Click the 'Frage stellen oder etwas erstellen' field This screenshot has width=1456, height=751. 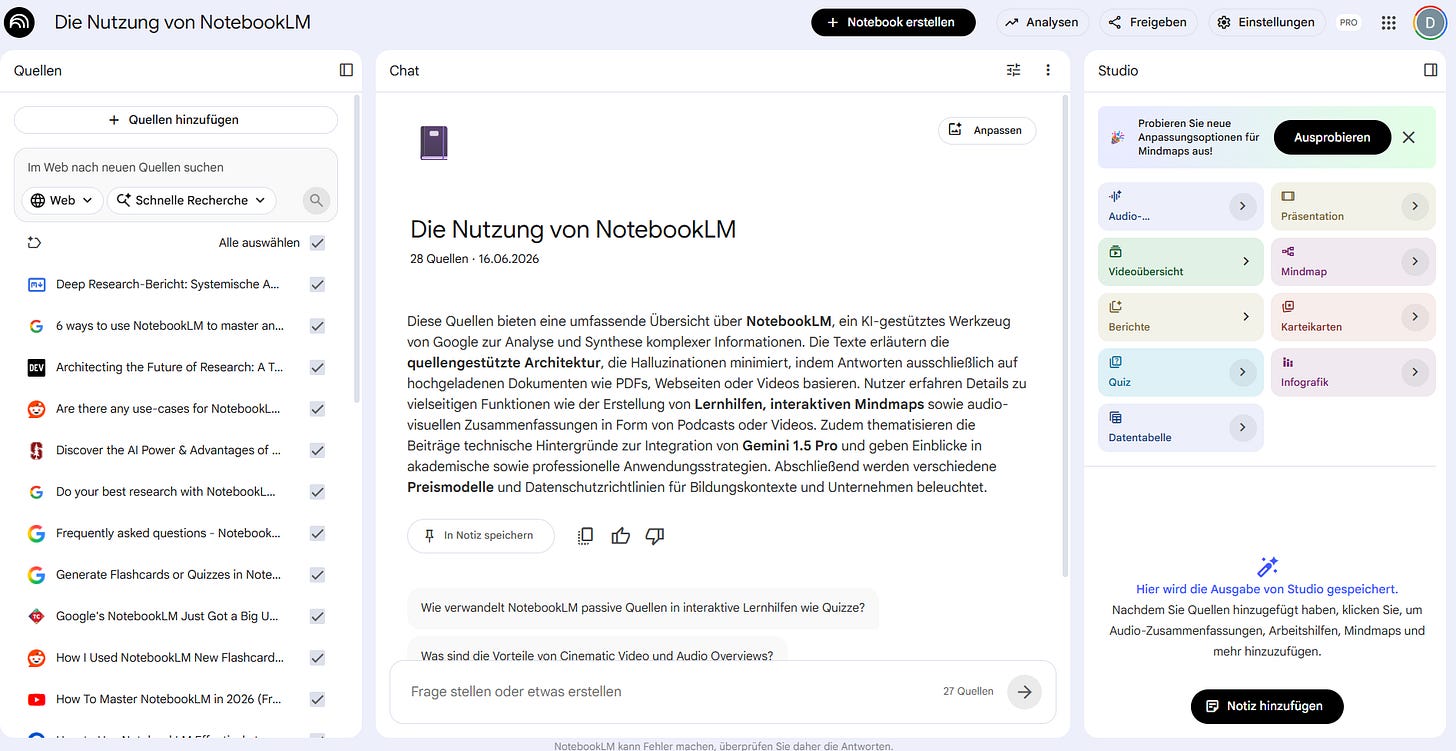670,691
